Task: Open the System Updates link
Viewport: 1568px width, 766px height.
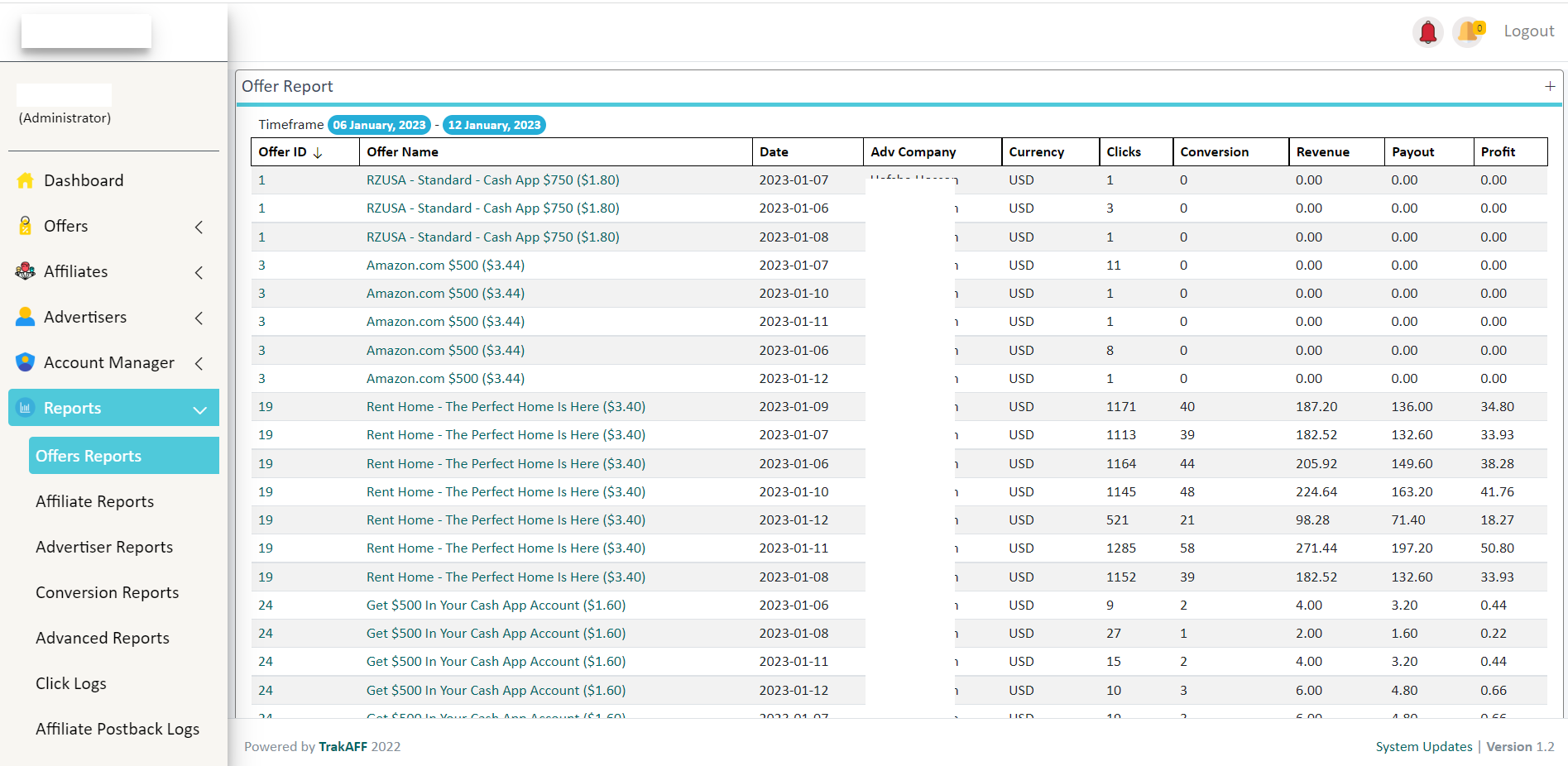Action: [1422, 746]
